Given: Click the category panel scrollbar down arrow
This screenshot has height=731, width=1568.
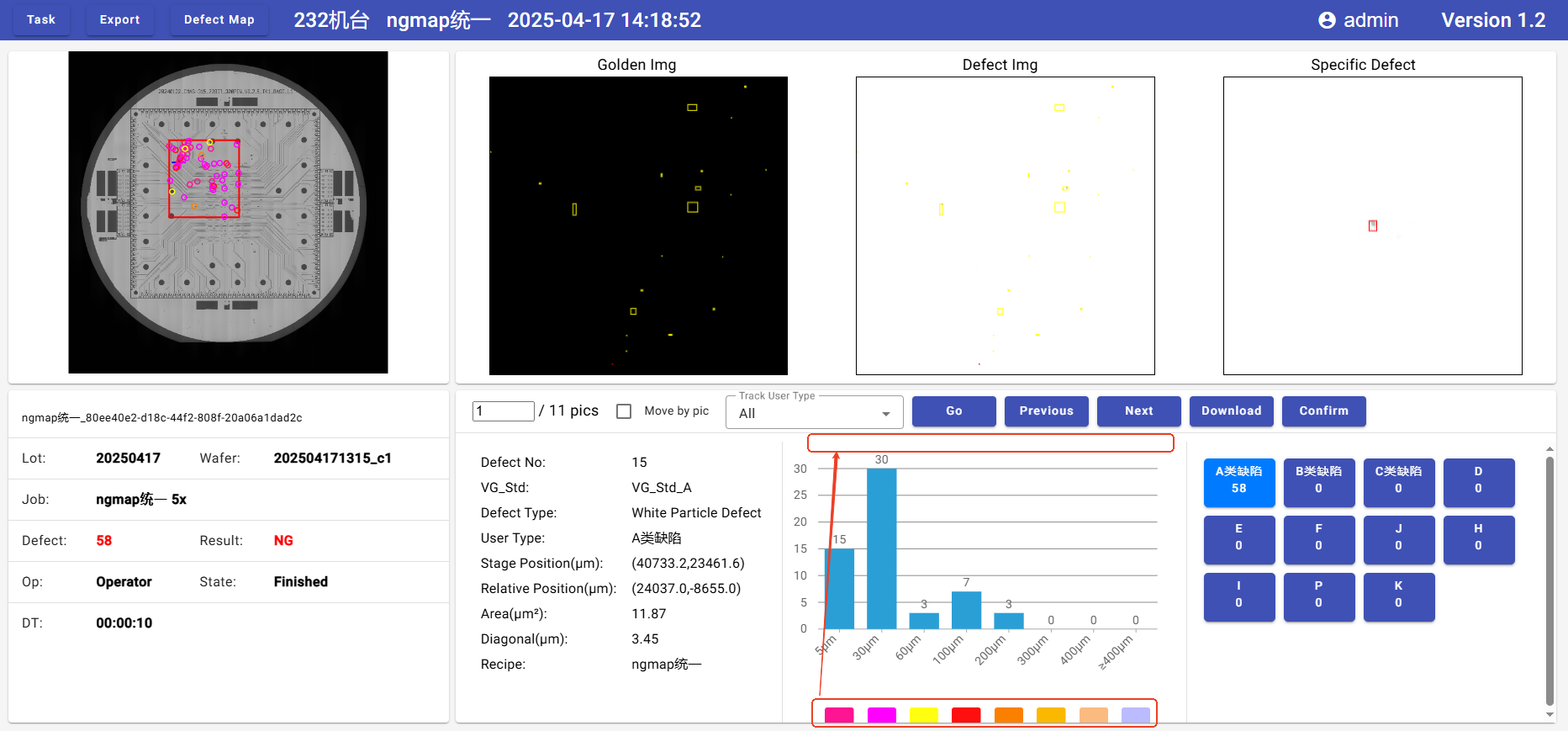Looking at the screenshot, I should (x=1550, y=715).
